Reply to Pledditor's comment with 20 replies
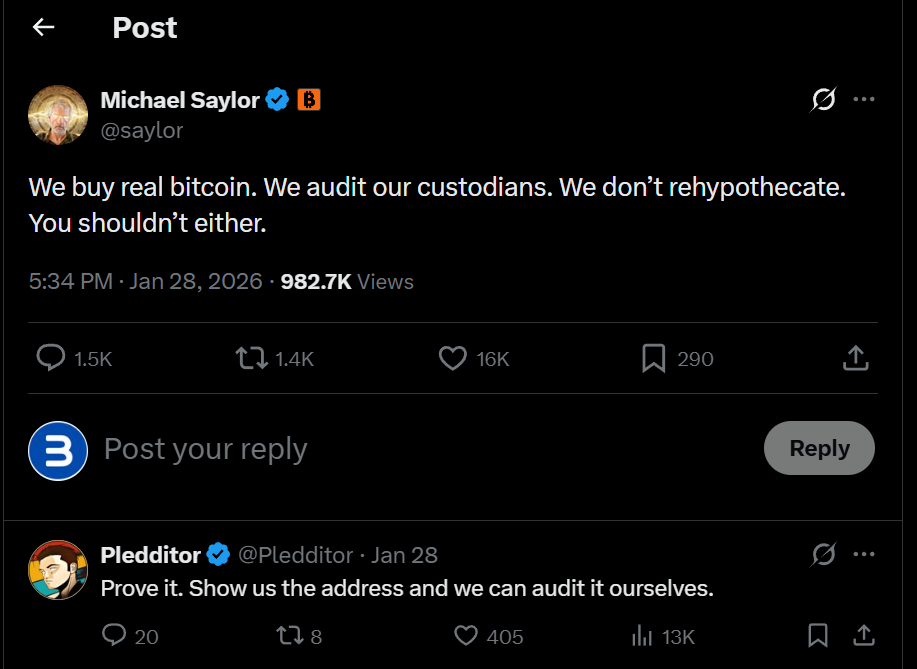This screenshot has width=917, height=669. (115, 635)
